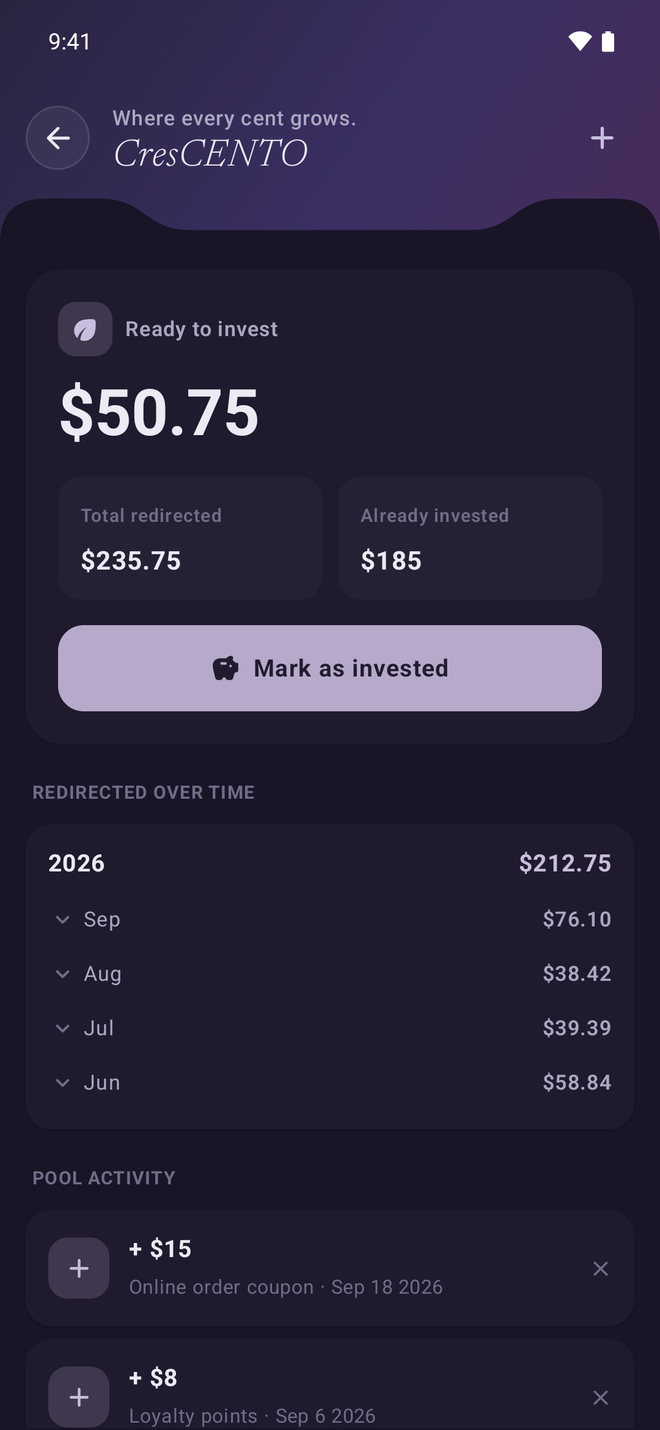The height and width of the screenshot is (1430, 660).
Task: Click the piggy bank icon
Action: click(x=226, y=668)
